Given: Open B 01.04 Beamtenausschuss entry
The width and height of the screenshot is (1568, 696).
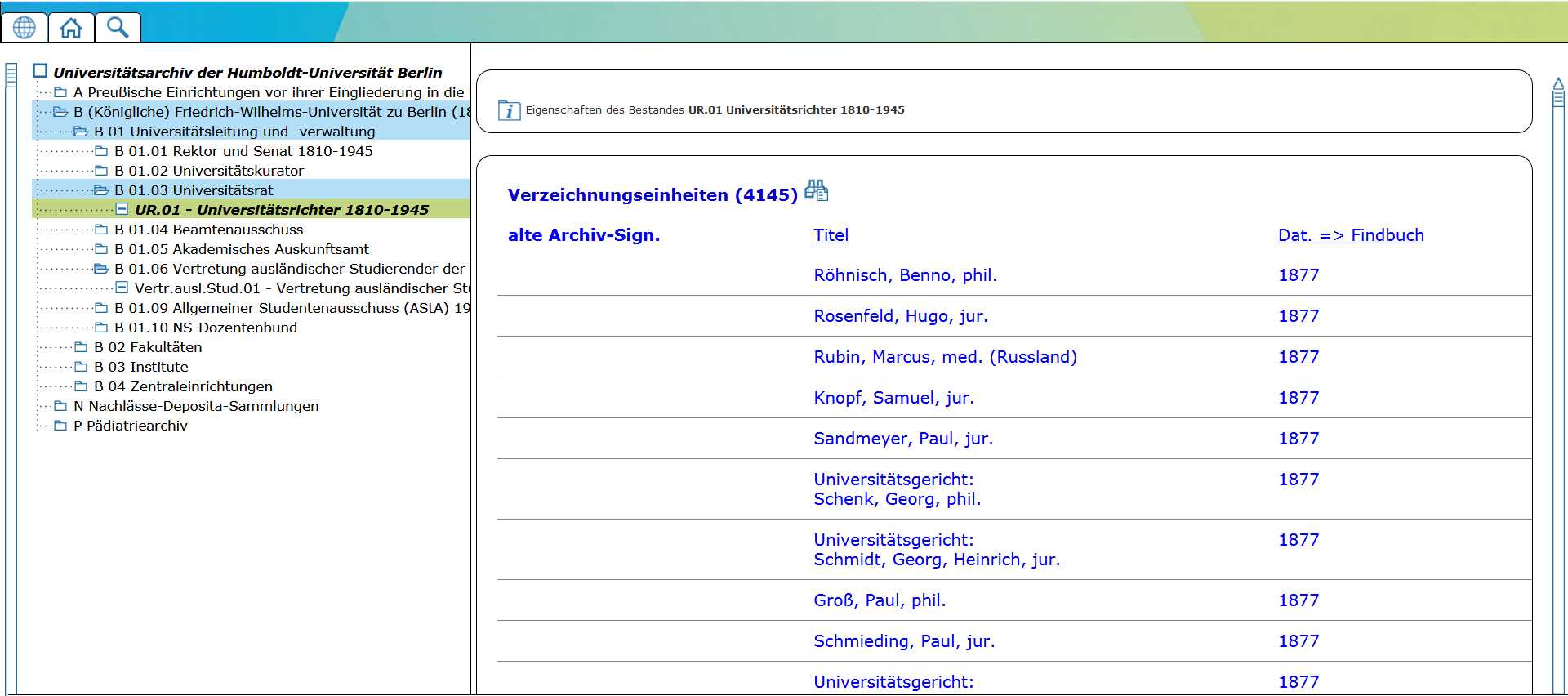Looking at the screenshot, I should pyautogui.click(x=208, y=230).
